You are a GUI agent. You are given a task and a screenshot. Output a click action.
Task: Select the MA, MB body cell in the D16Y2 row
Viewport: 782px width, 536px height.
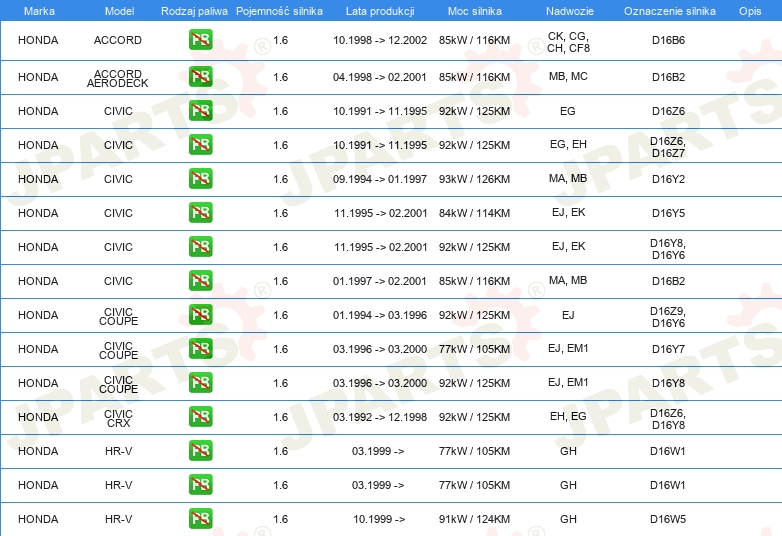(x=568, y=178)
